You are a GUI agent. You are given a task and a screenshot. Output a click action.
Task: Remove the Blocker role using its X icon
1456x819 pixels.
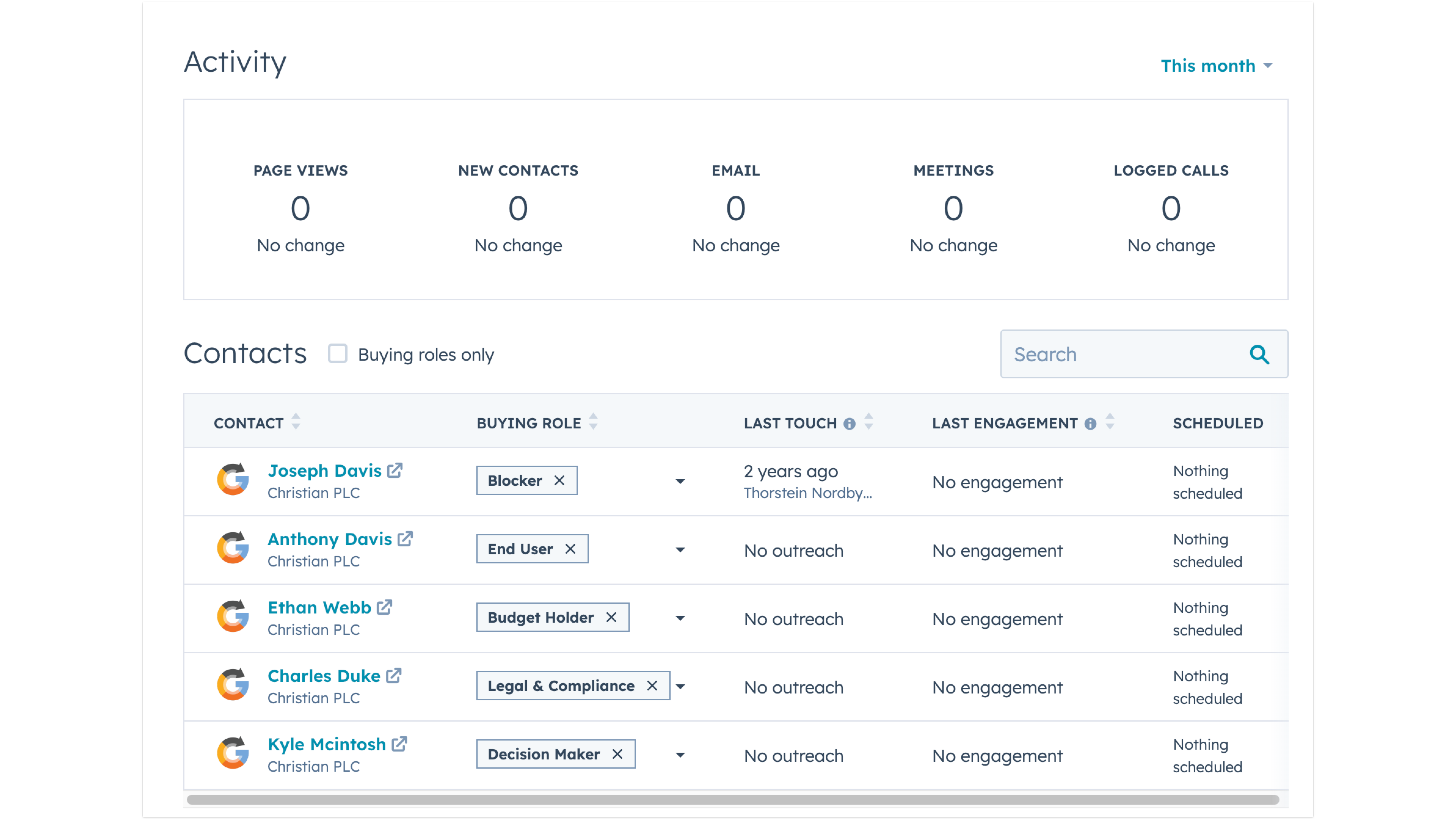click(559, 480)
